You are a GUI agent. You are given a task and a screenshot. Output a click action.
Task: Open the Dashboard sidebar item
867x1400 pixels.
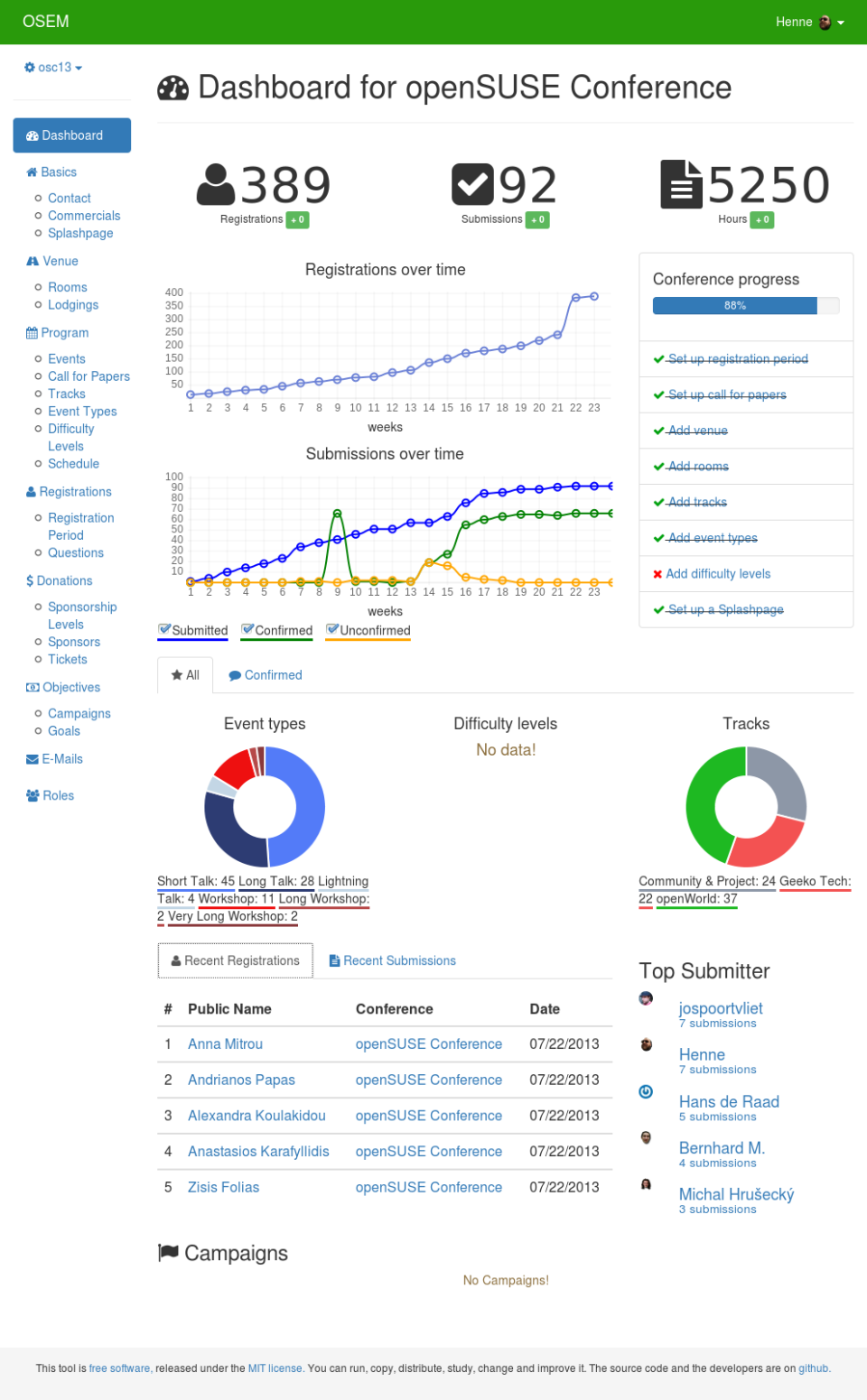(72, 135)
